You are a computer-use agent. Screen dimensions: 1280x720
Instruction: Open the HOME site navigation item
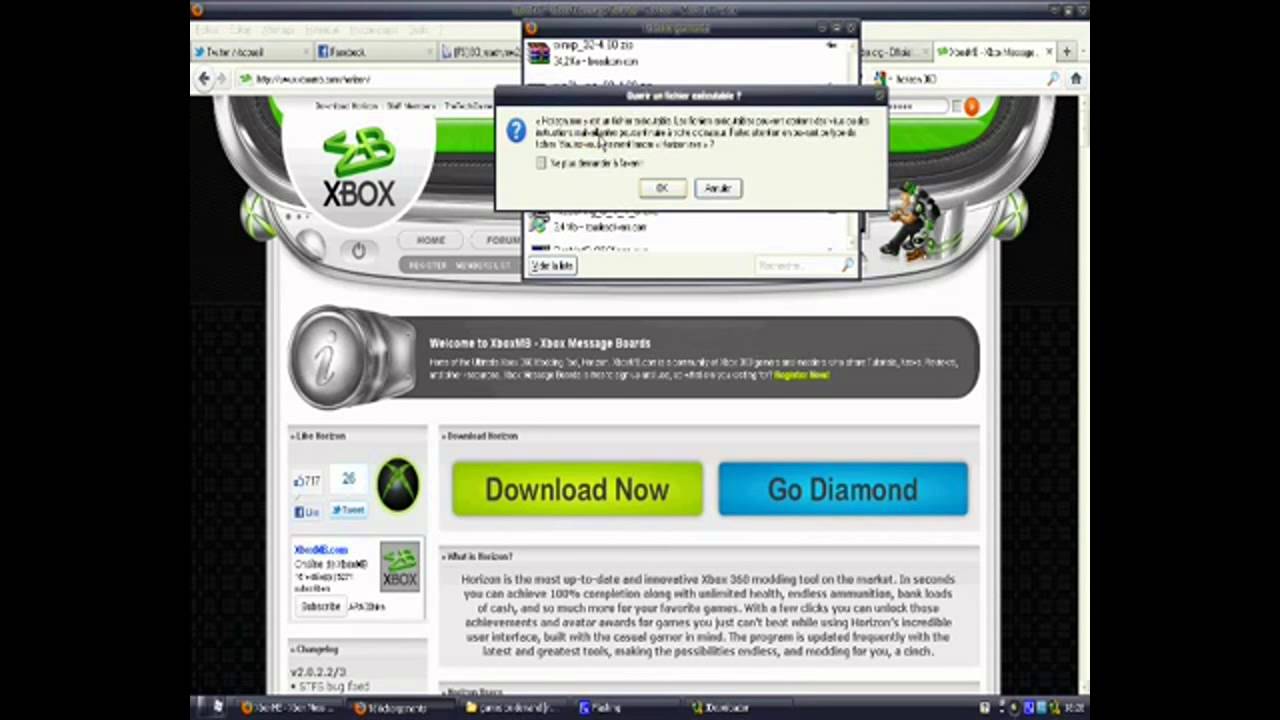click(x=431, y=240)
